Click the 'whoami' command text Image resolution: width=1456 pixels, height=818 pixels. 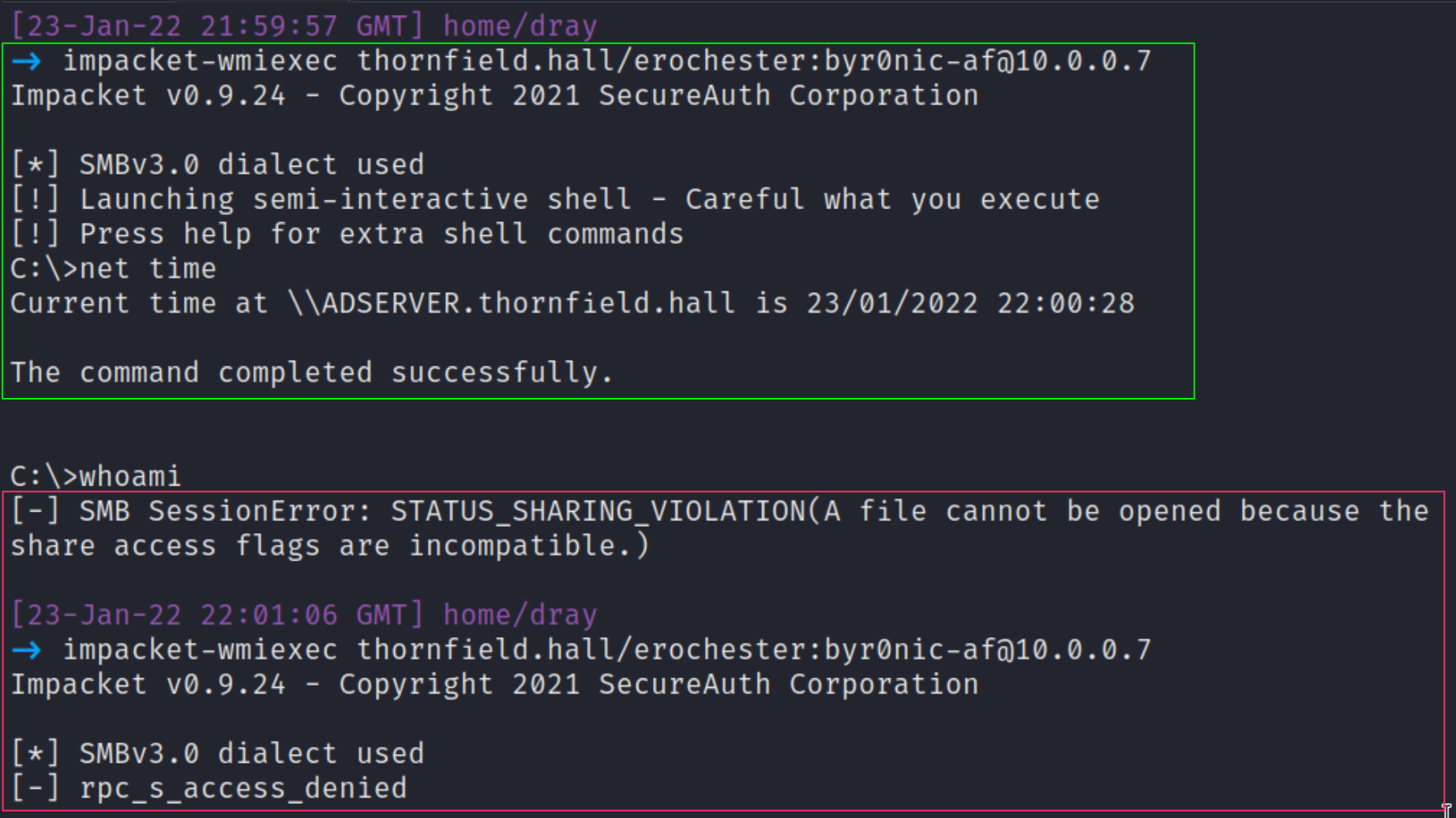click(x=130, y=477)
